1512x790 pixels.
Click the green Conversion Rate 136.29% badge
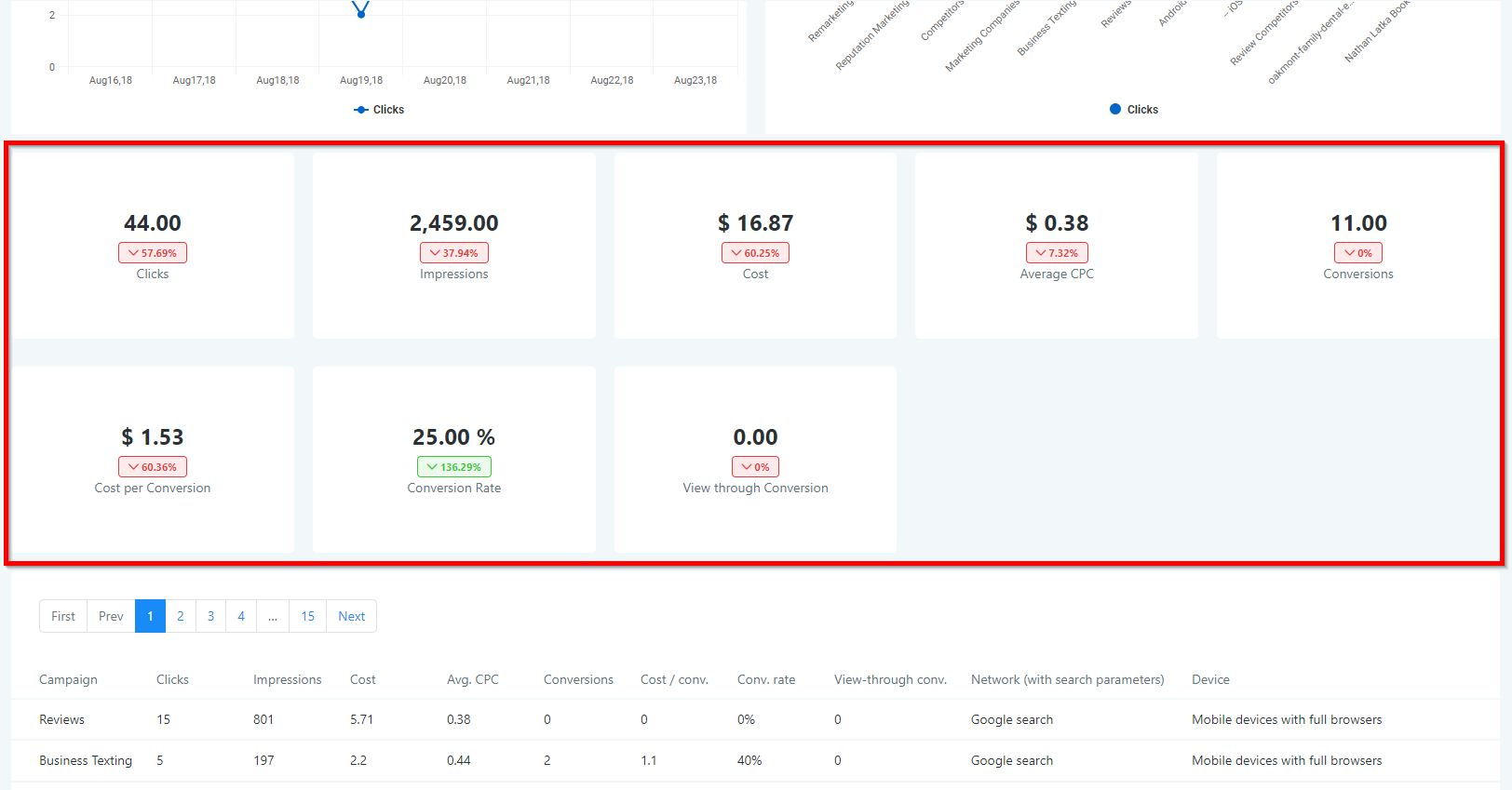(x=453, y=467)
